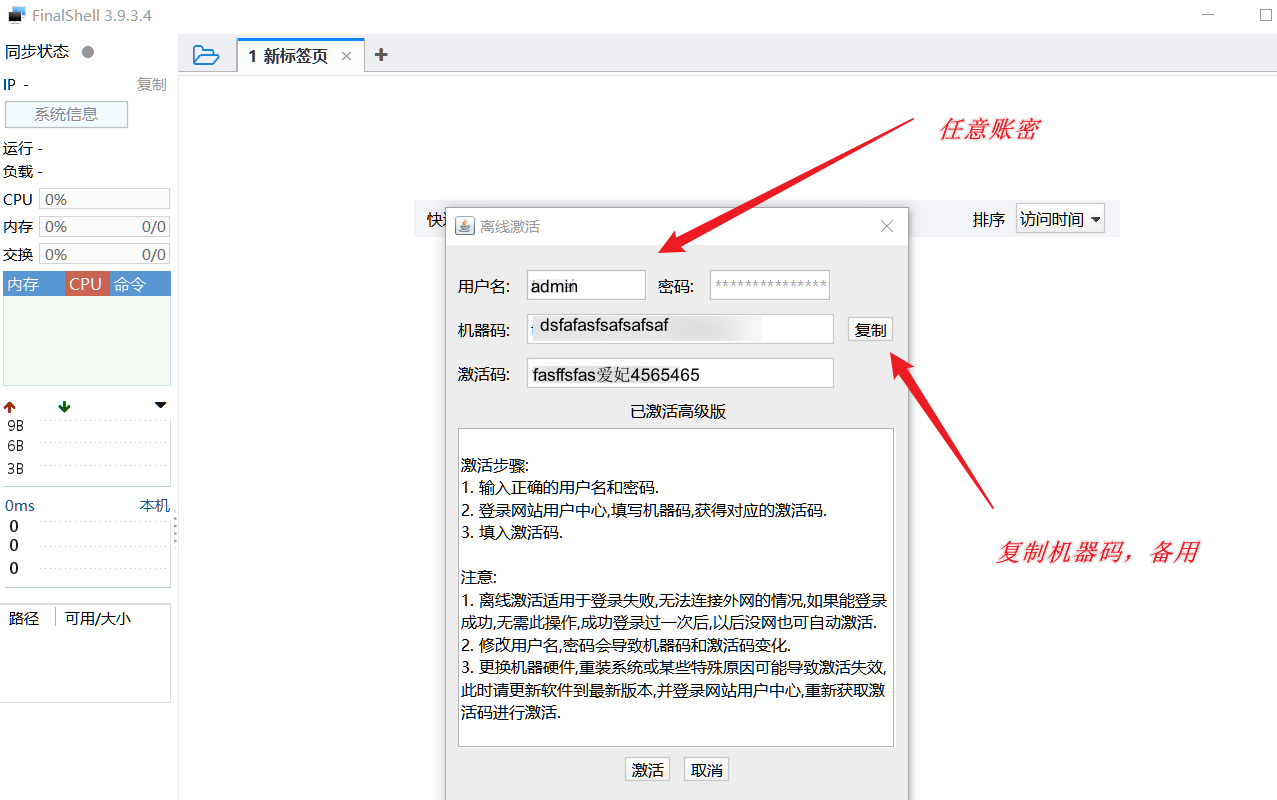The image size is (1277, 800).
Task: Copy the IP with 复制 link
Action: pos(152,85)
